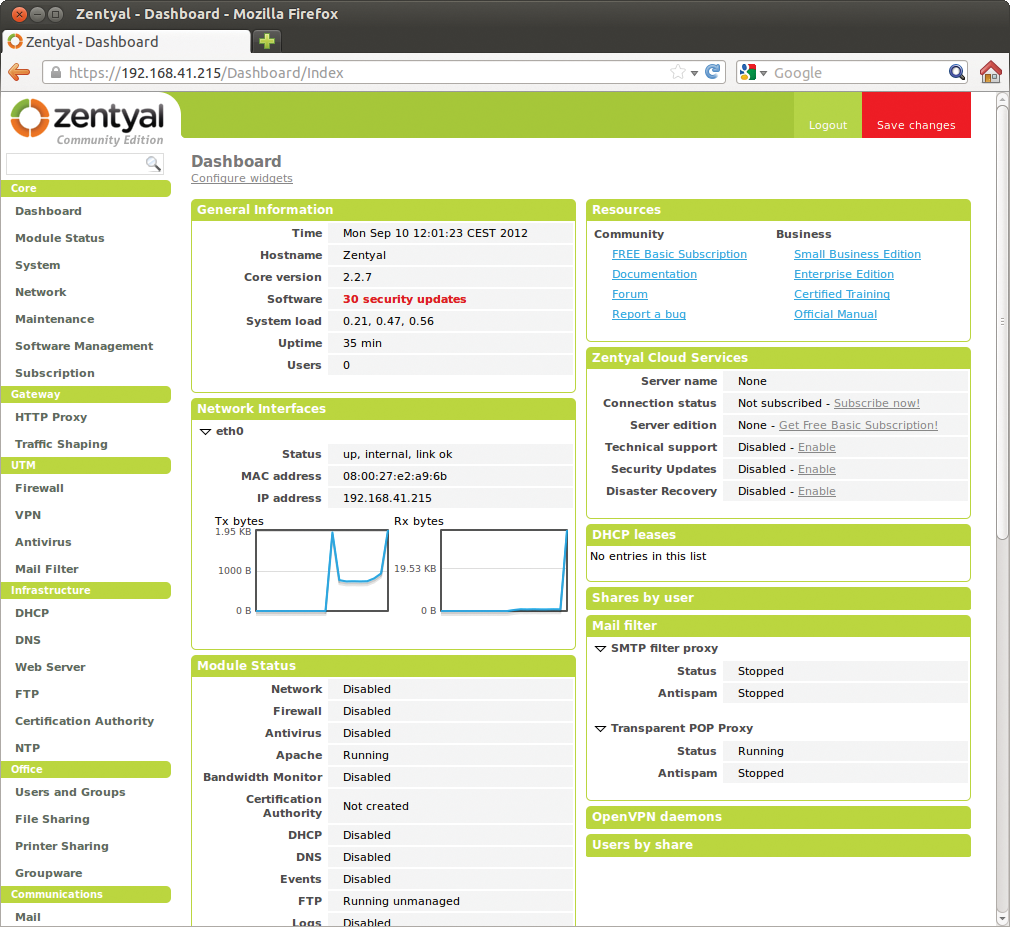Open Users and Groups in the Office section
The width and height of the screenshot is (1010, 927).
pos(70,792)
